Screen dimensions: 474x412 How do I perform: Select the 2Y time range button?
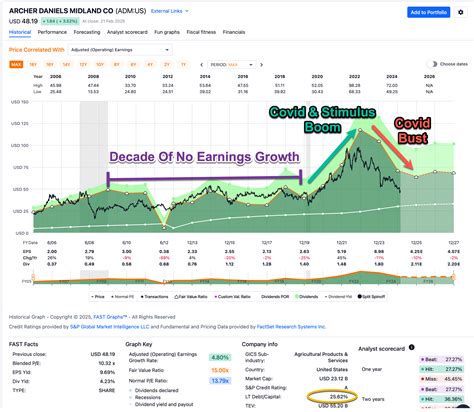point(167,65)
